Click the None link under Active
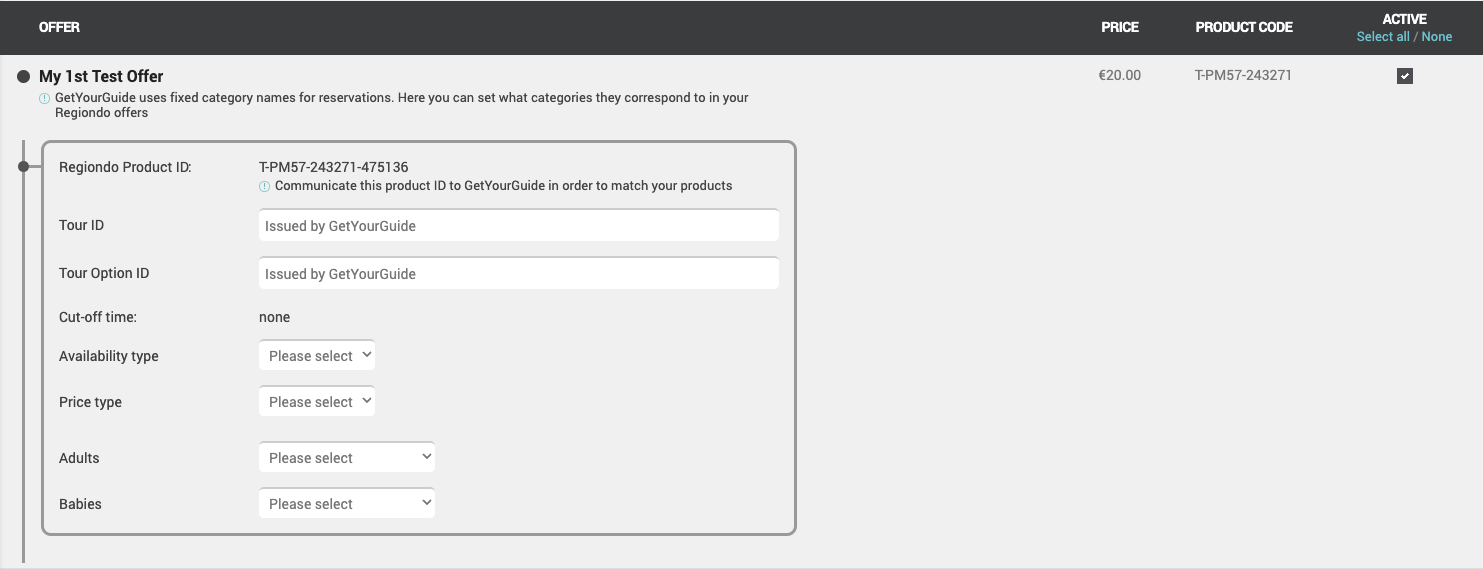 point(1437,37)
